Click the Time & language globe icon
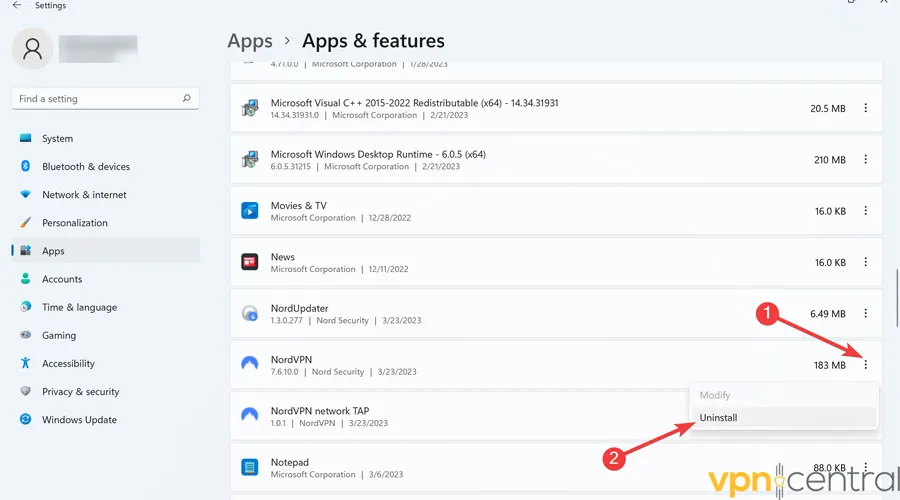This screenshot has width=900, height=500. 25,307
